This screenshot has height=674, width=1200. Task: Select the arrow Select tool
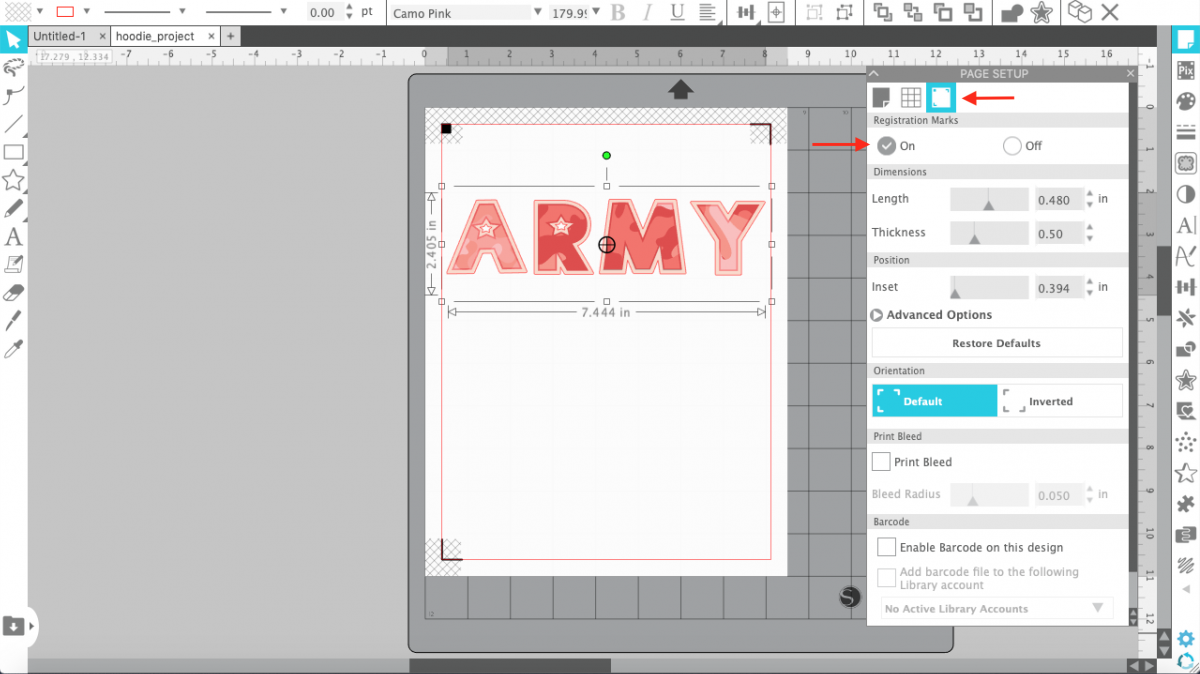click(x=13, y=40)
